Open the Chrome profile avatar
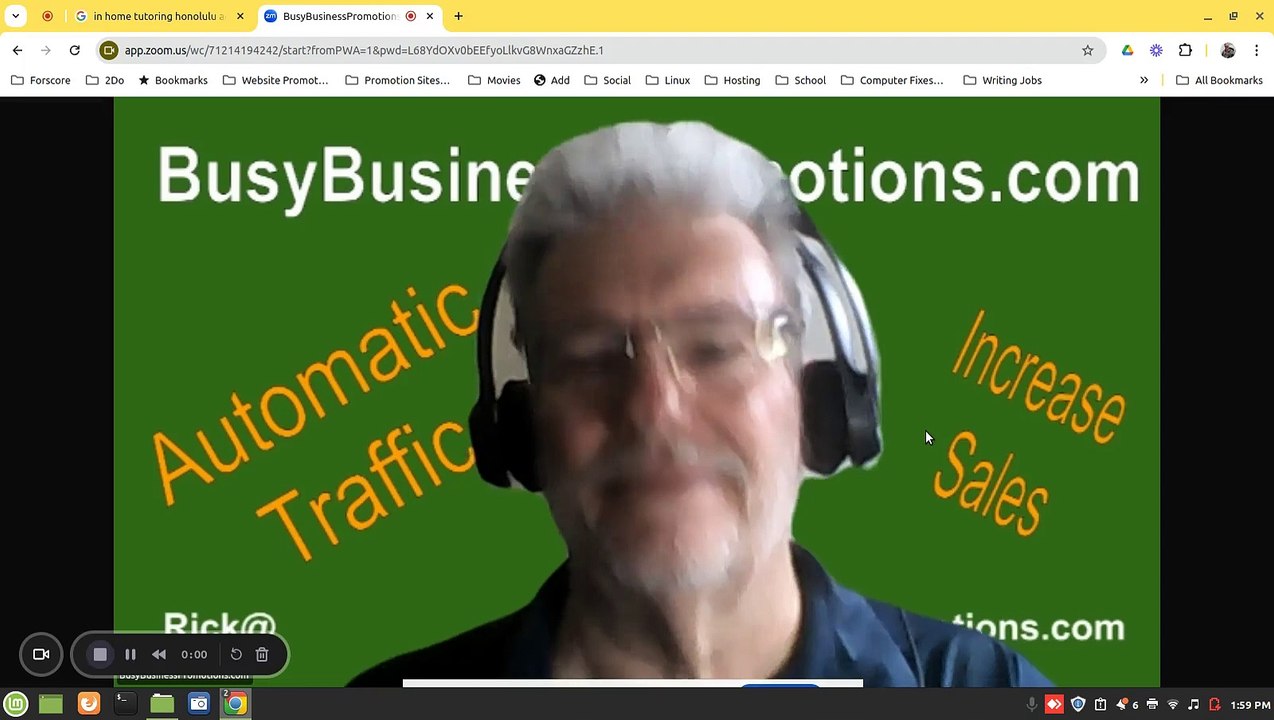This screenshot has height=720, width=1274. pyautogui.click(x=1228, y=50)
